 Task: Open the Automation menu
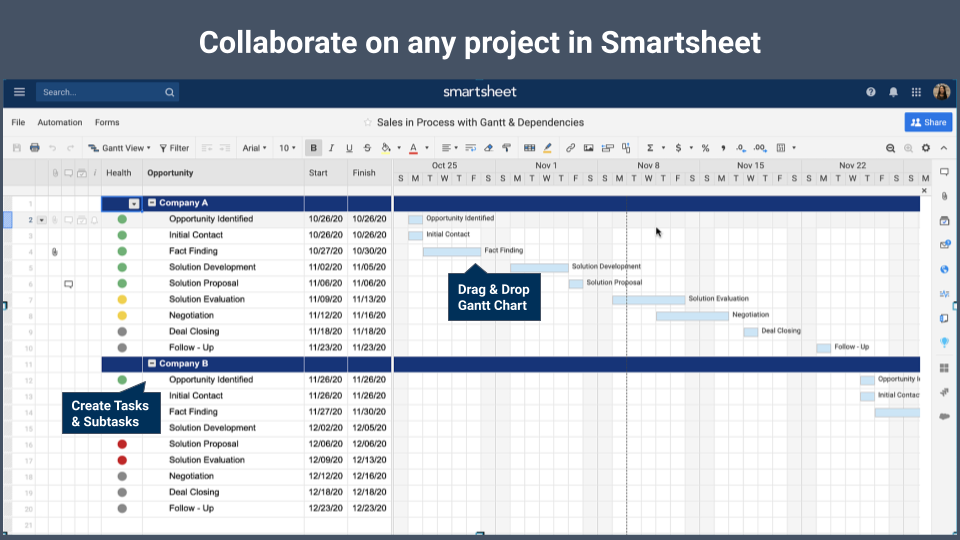[x=59, y=122]
